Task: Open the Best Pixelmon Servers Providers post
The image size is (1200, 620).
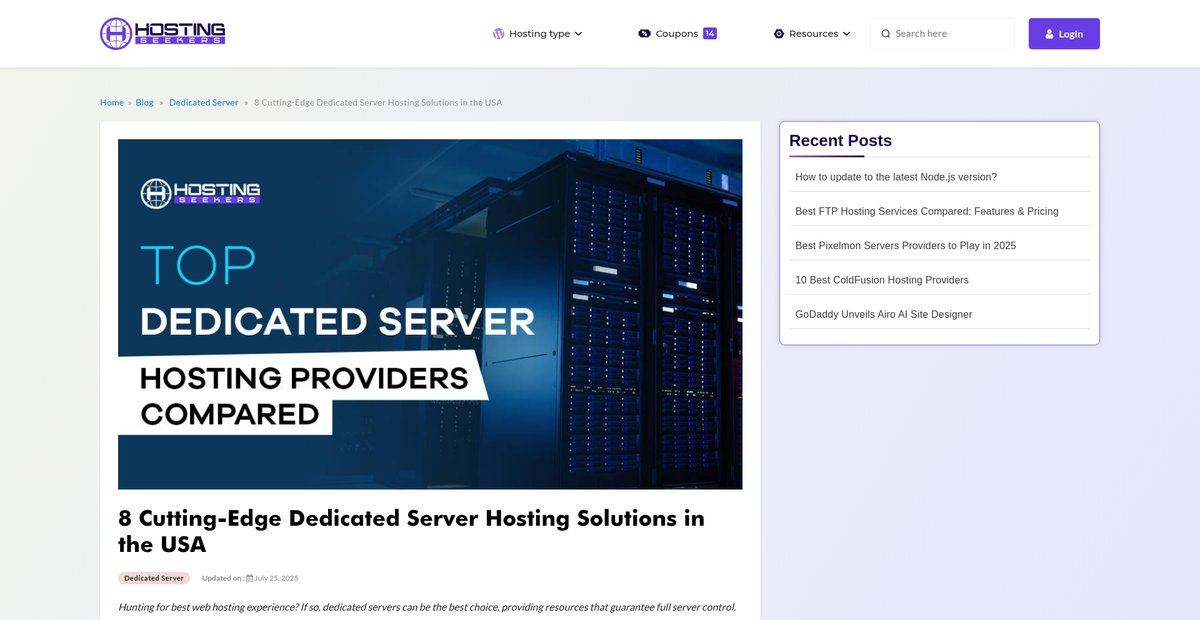Action: pyautogui.click(x=906, y=245)
